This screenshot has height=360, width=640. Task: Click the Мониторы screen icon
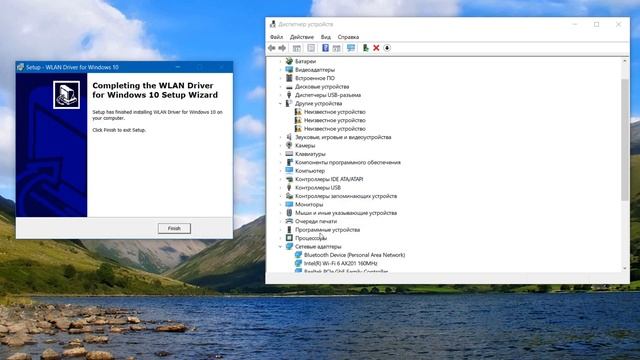[289, 204]
